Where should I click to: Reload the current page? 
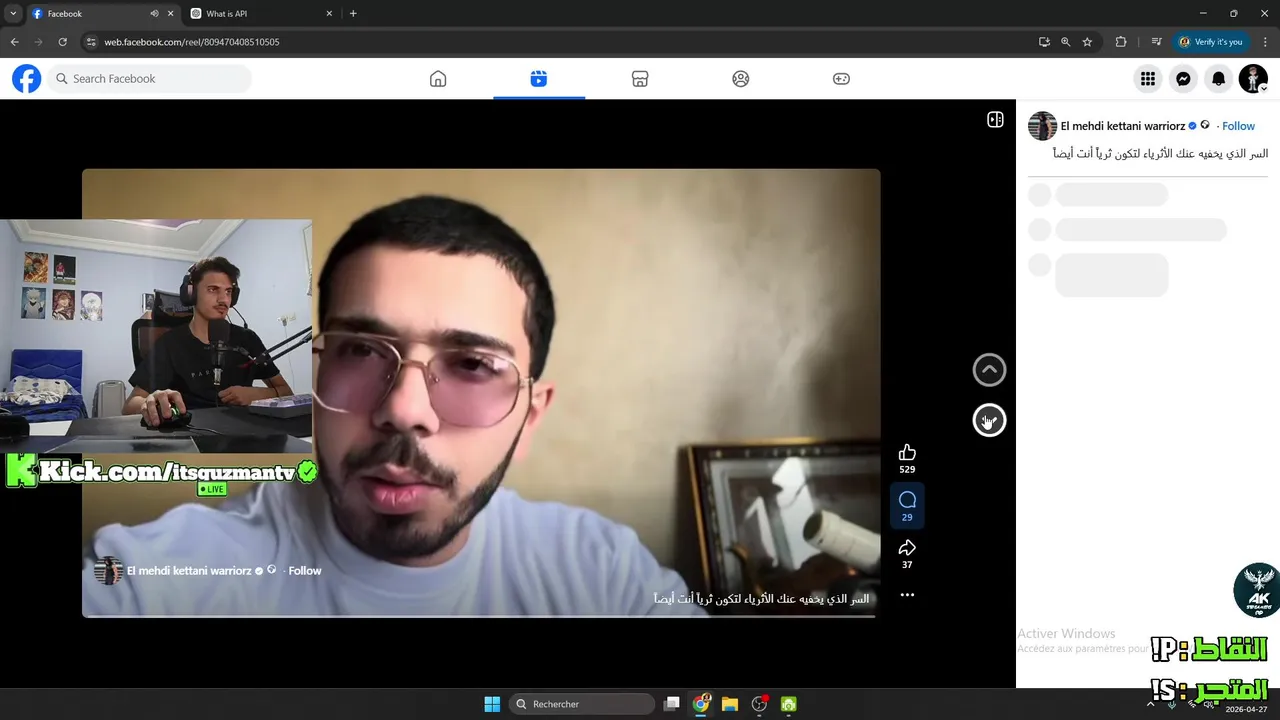click(62, 42)
